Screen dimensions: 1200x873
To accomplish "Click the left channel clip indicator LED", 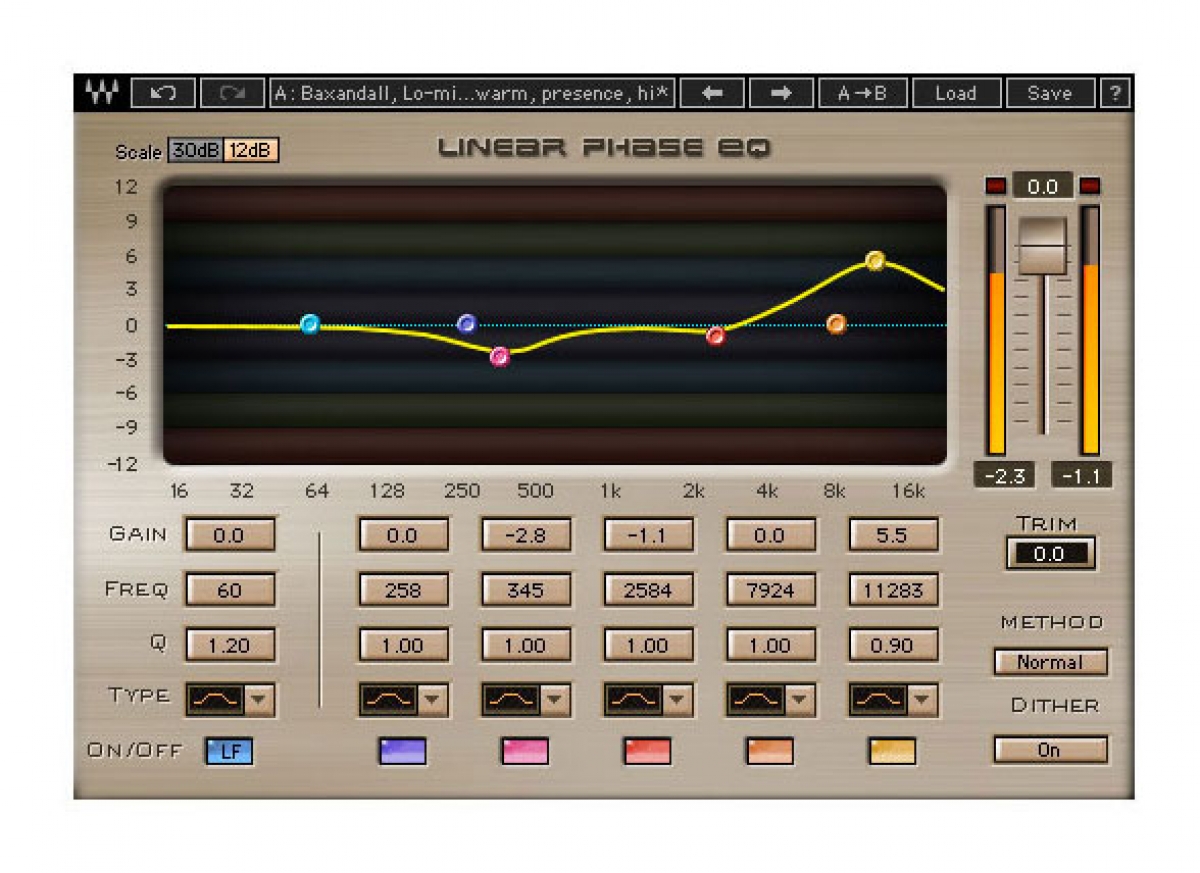I will click(996, 186).
